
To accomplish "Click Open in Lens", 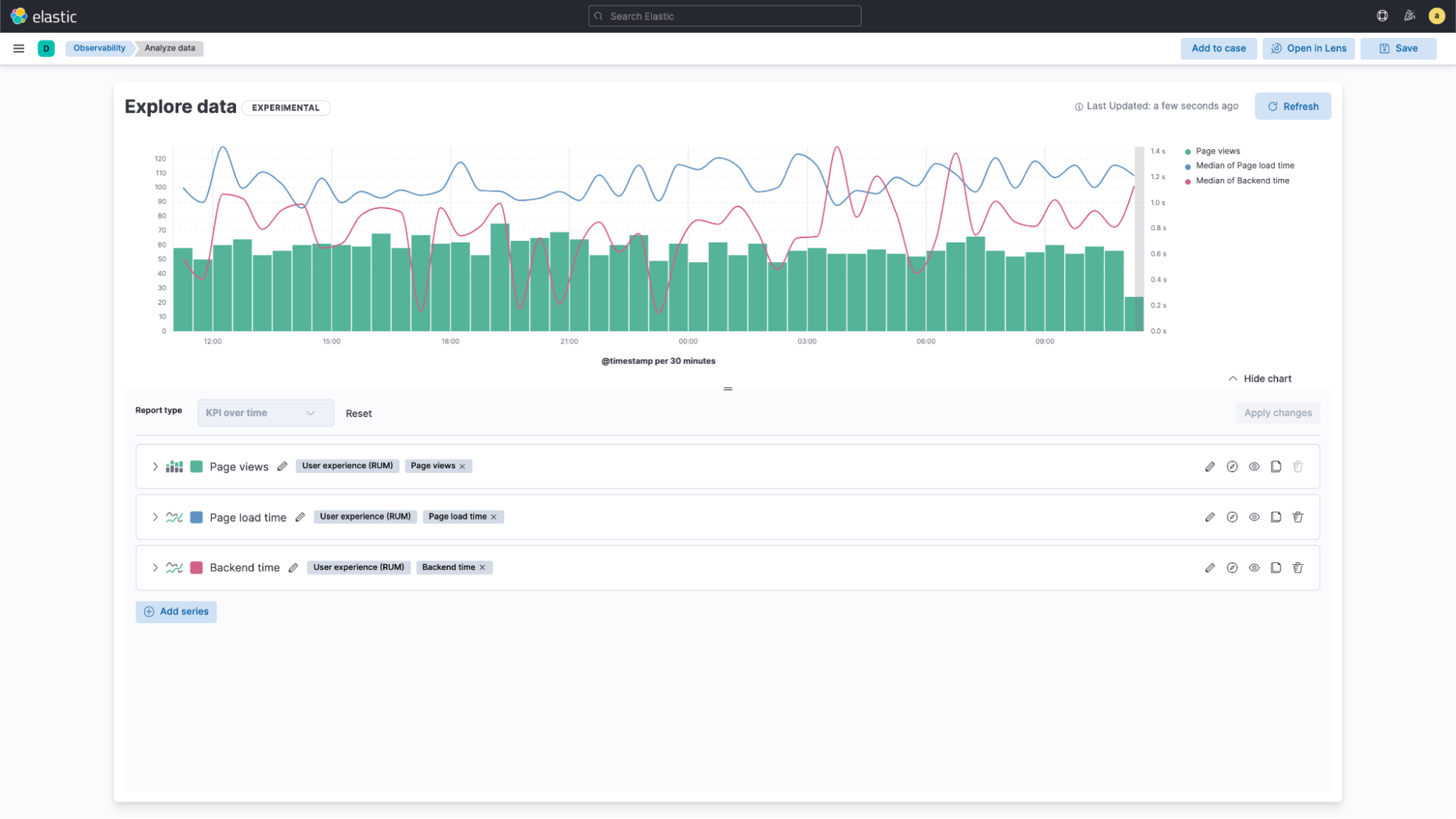I will 1309,49.
